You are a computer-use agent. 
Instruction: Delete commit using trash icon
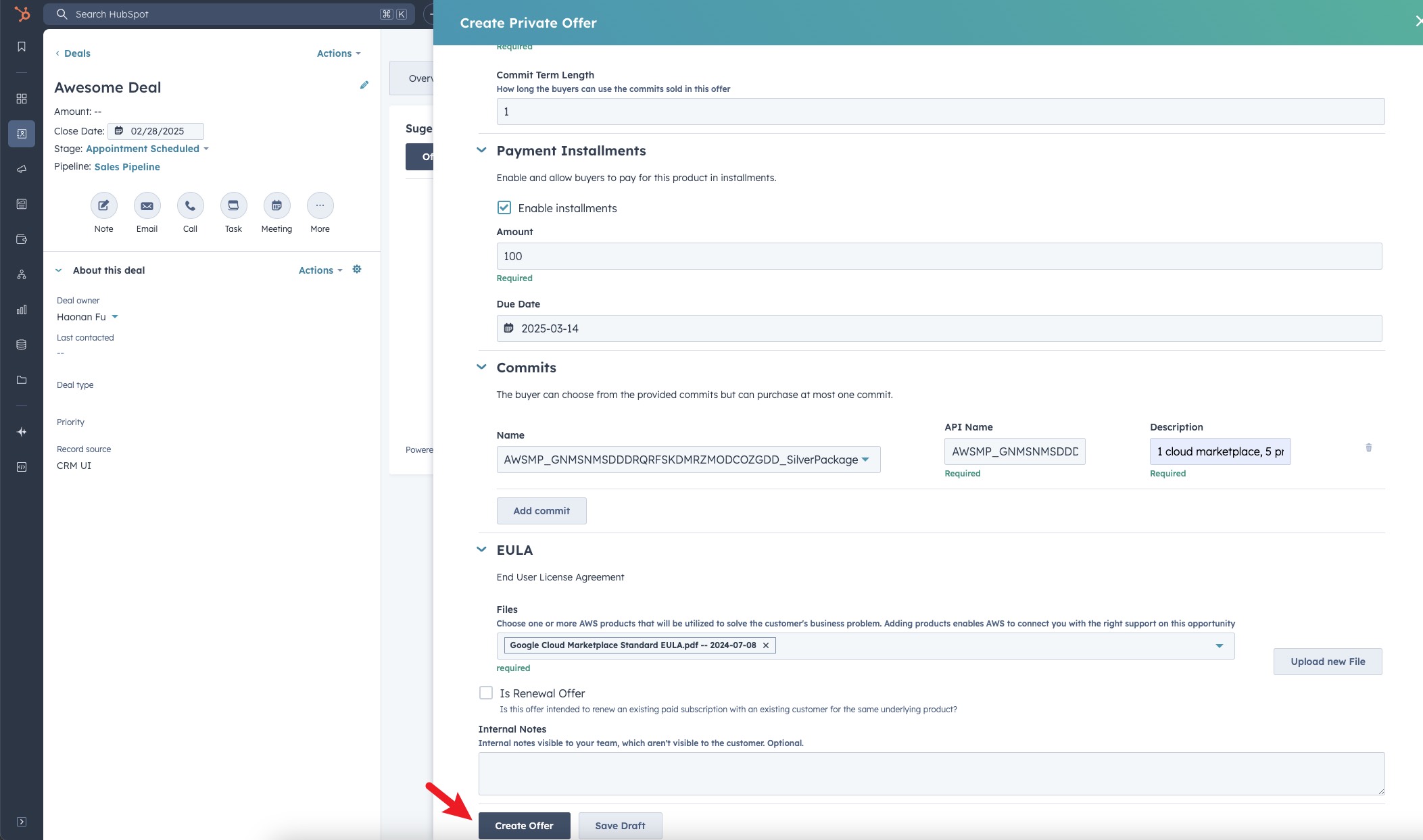pyautogui.click(x=1368, y=448)
